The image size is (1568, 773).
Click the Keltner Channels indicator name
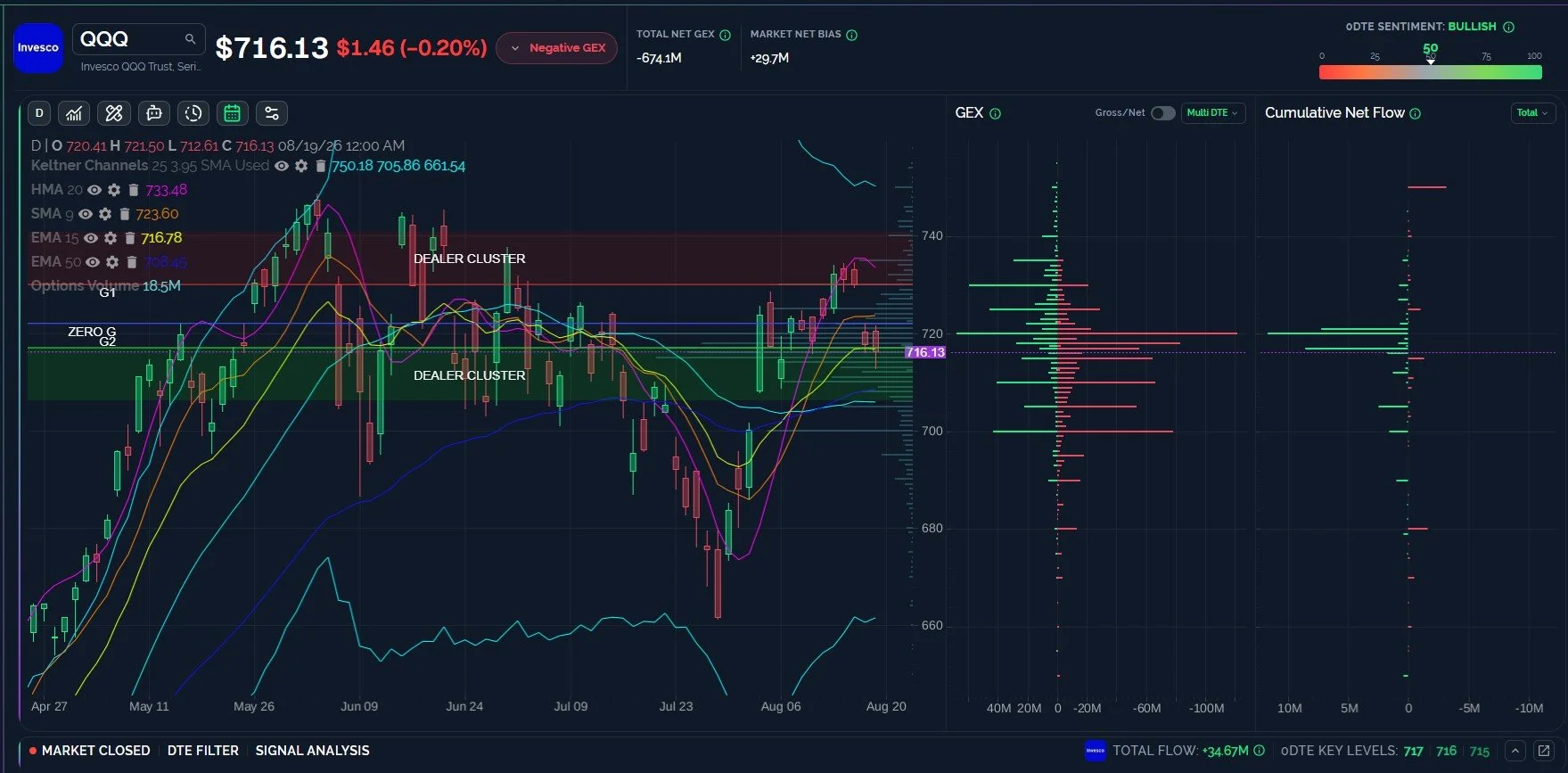click(89, 166)
